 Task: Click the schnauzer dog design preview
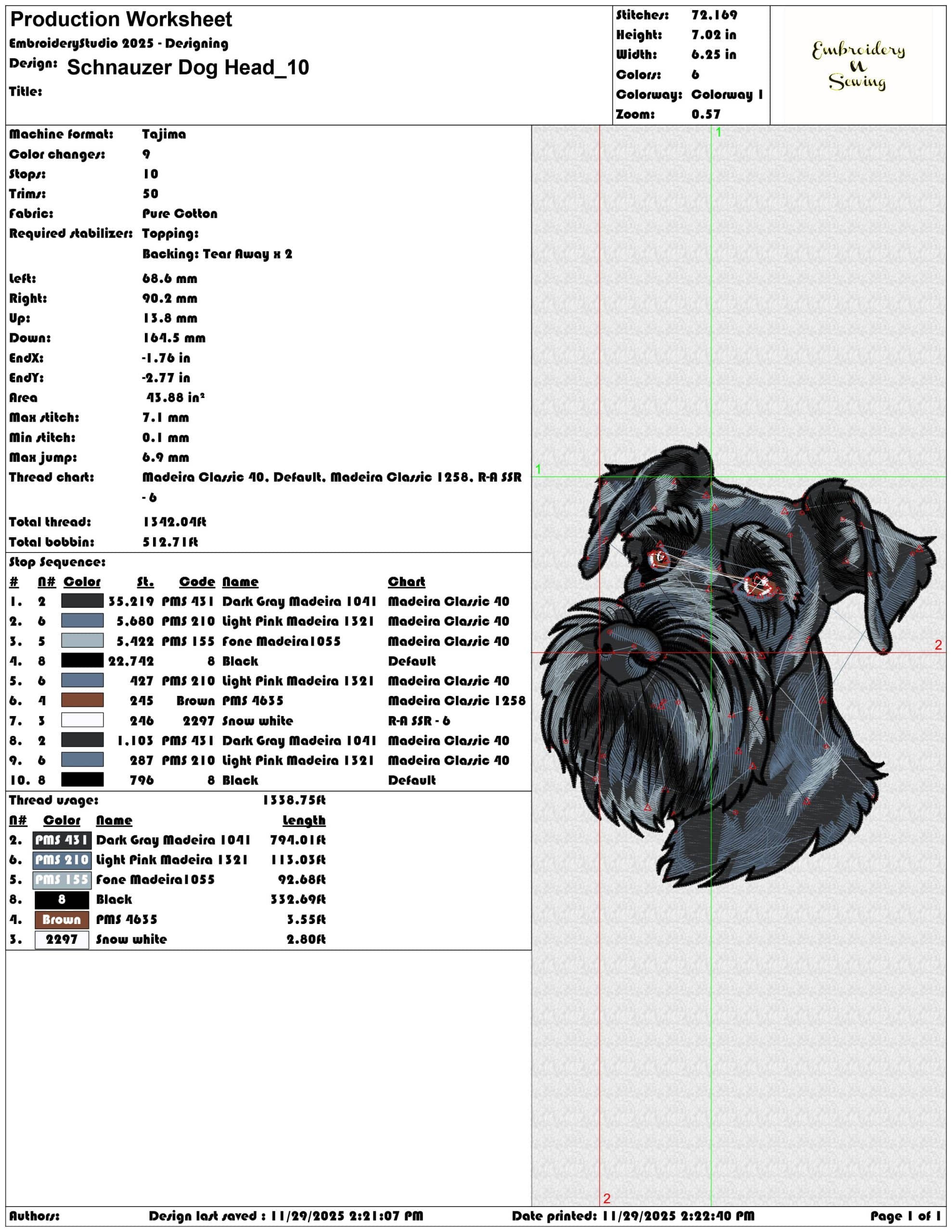[x=739, y=665]
